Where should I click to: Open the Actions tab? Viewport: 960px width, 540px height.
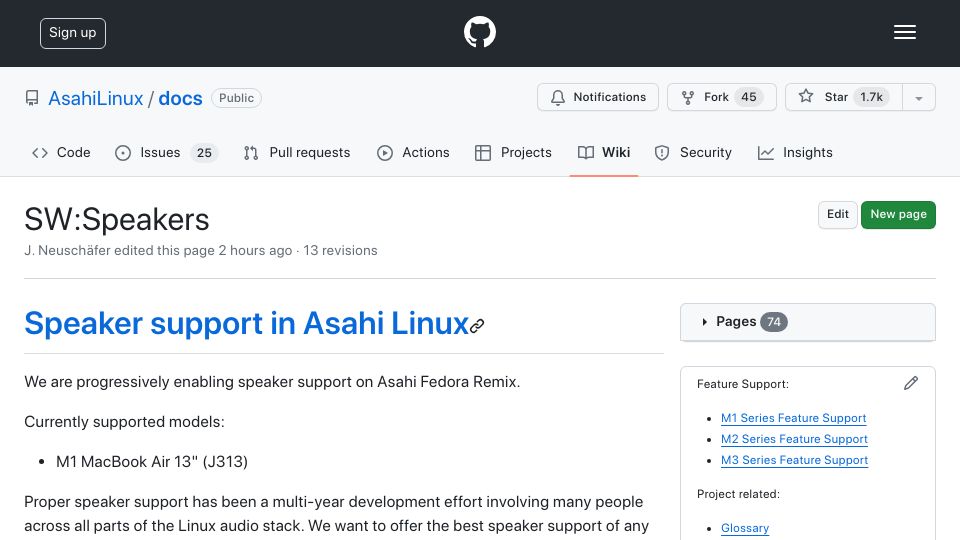[x=413, y=152]
